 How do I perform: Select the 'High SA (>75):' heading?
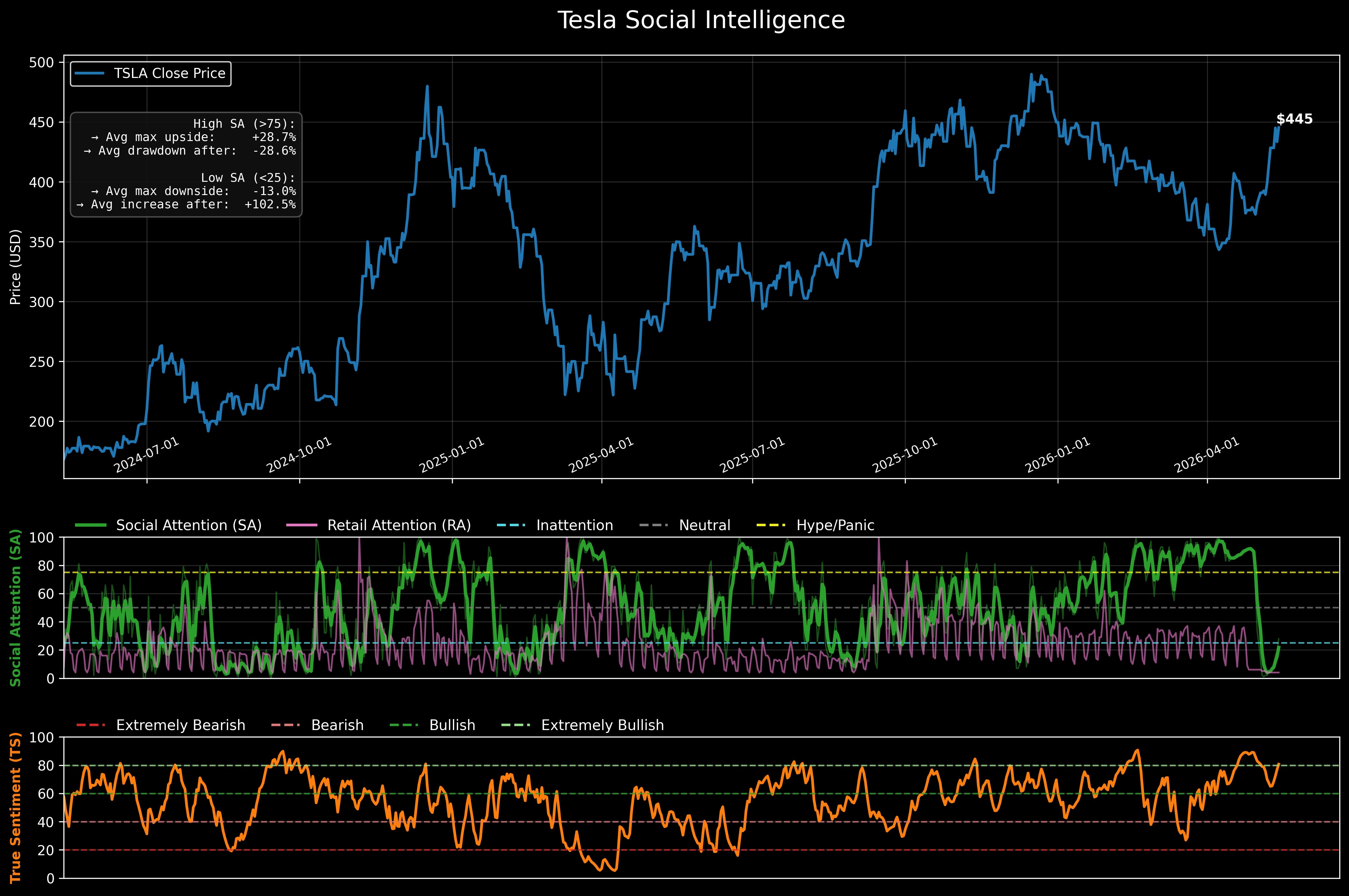[x=245, y=124]
